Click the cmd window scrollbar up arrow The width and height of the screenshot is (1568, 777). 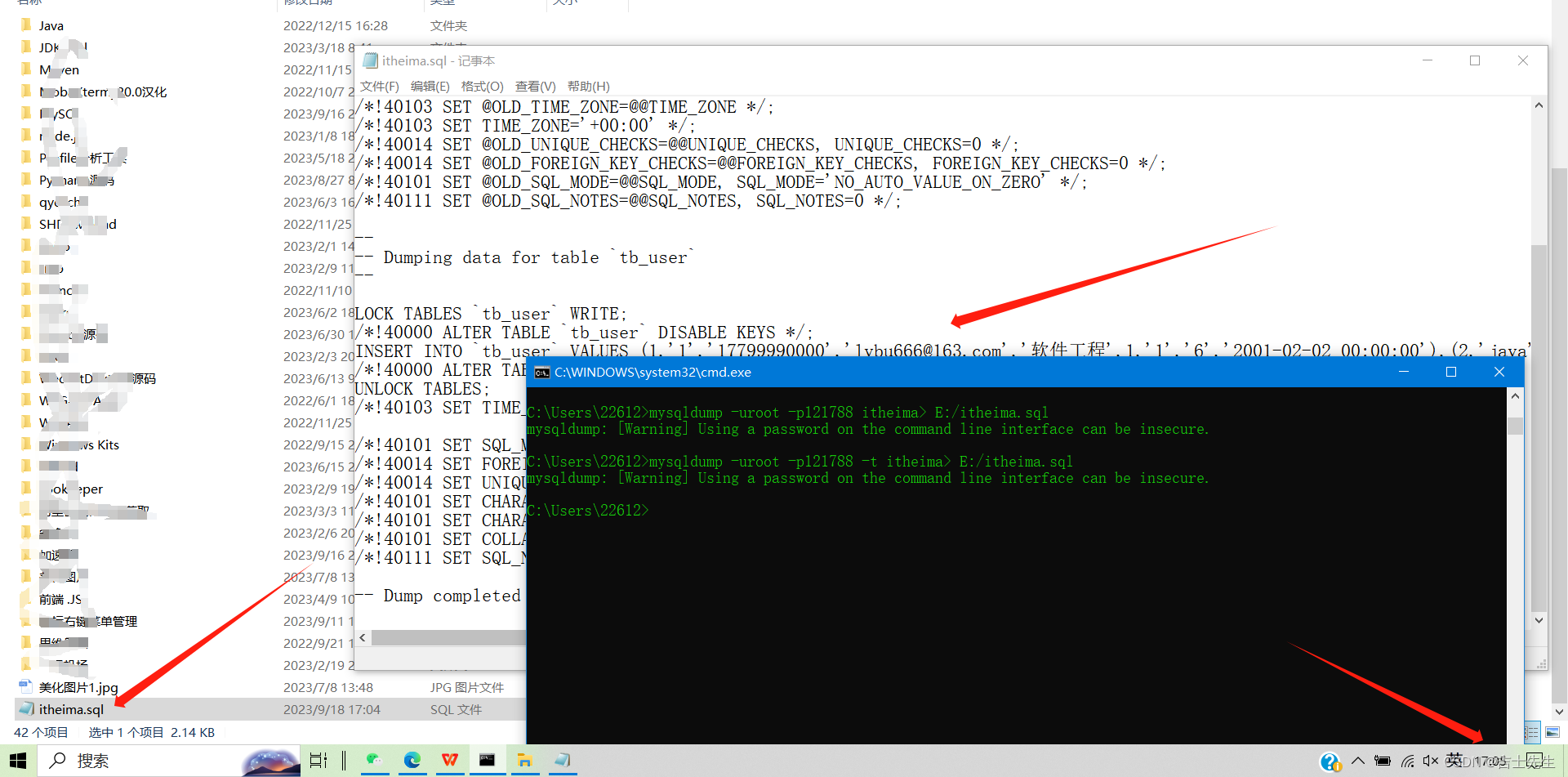pyautogui.click(x=1515, y=396)
